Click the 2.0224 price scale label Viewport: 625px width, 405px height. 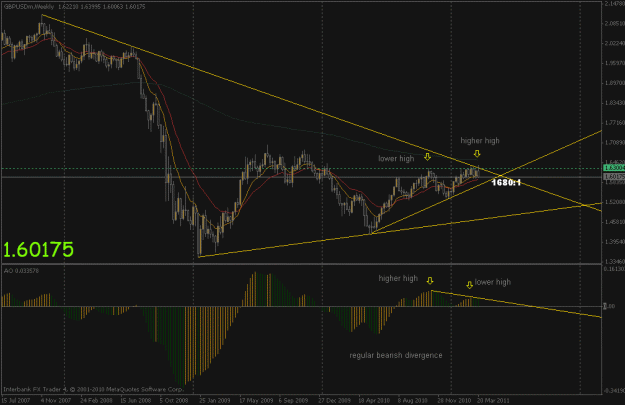[614, 43]
